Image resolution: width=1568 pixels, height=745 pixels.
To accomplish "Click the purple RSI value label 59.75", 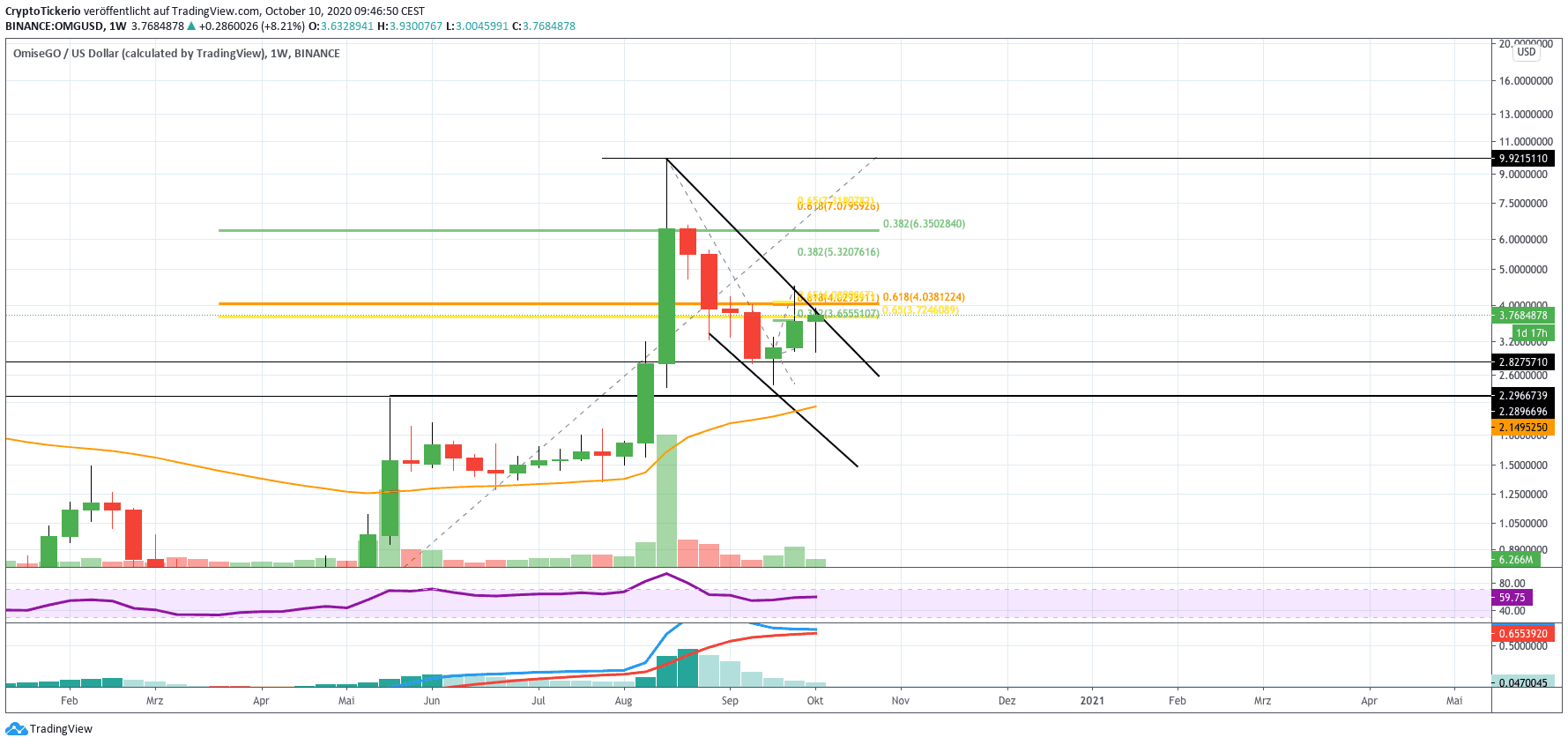I will (1512, 598).
